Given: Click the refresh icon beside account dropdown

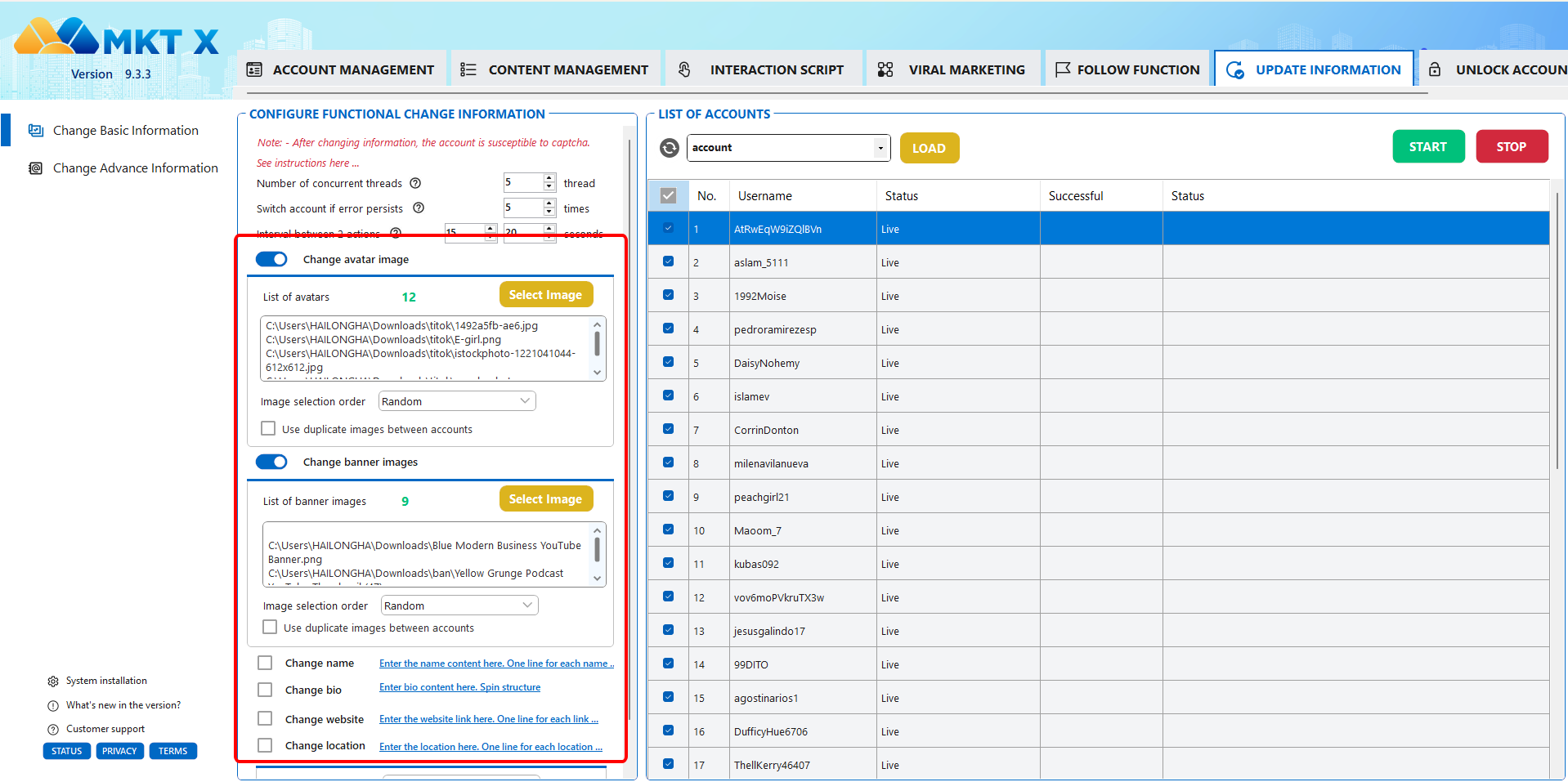Looking at the screenshot, I should 668,148.
